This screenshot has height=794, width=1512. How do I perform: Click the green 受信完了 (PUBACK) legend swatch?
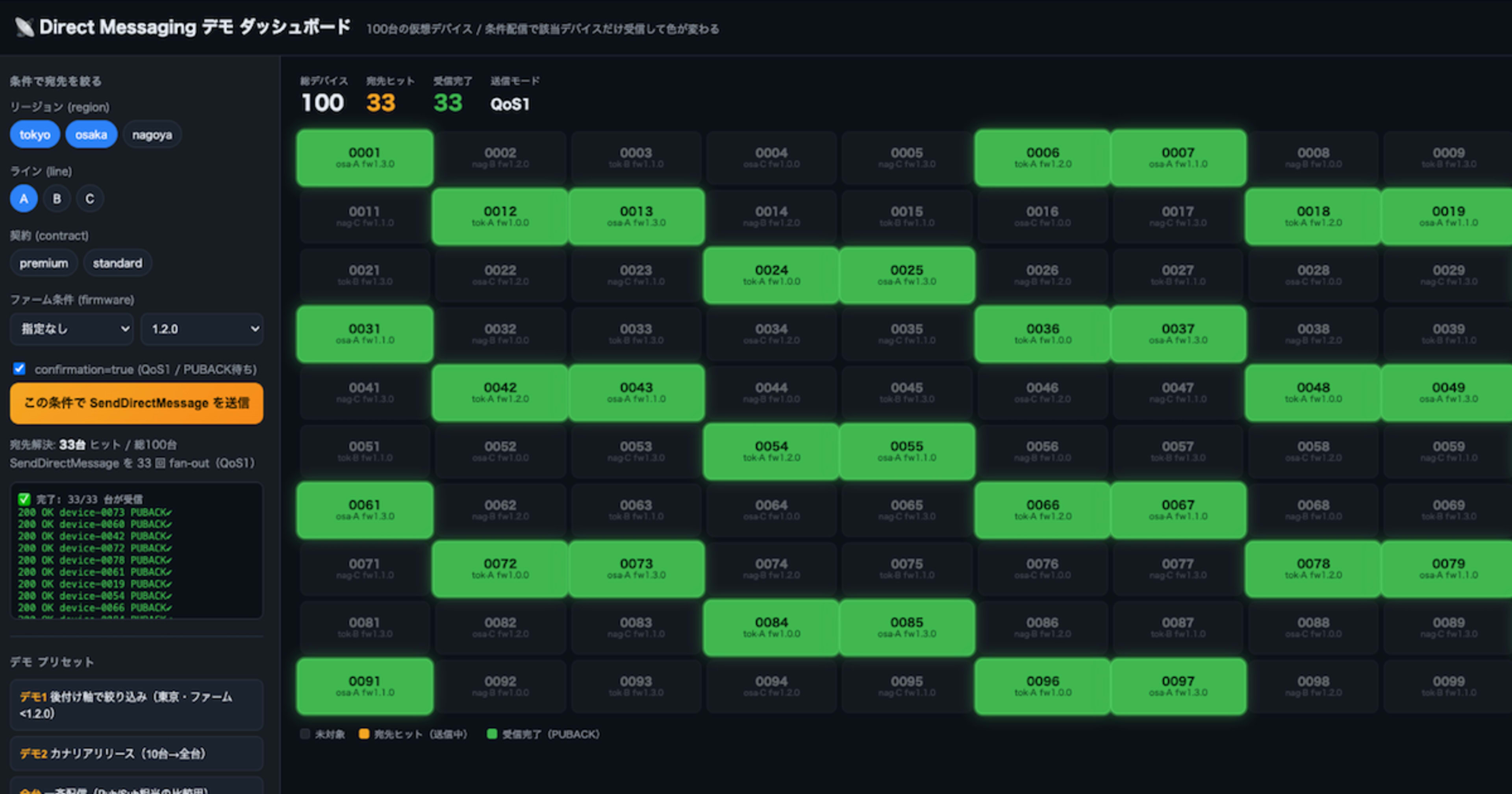(492, 733)
